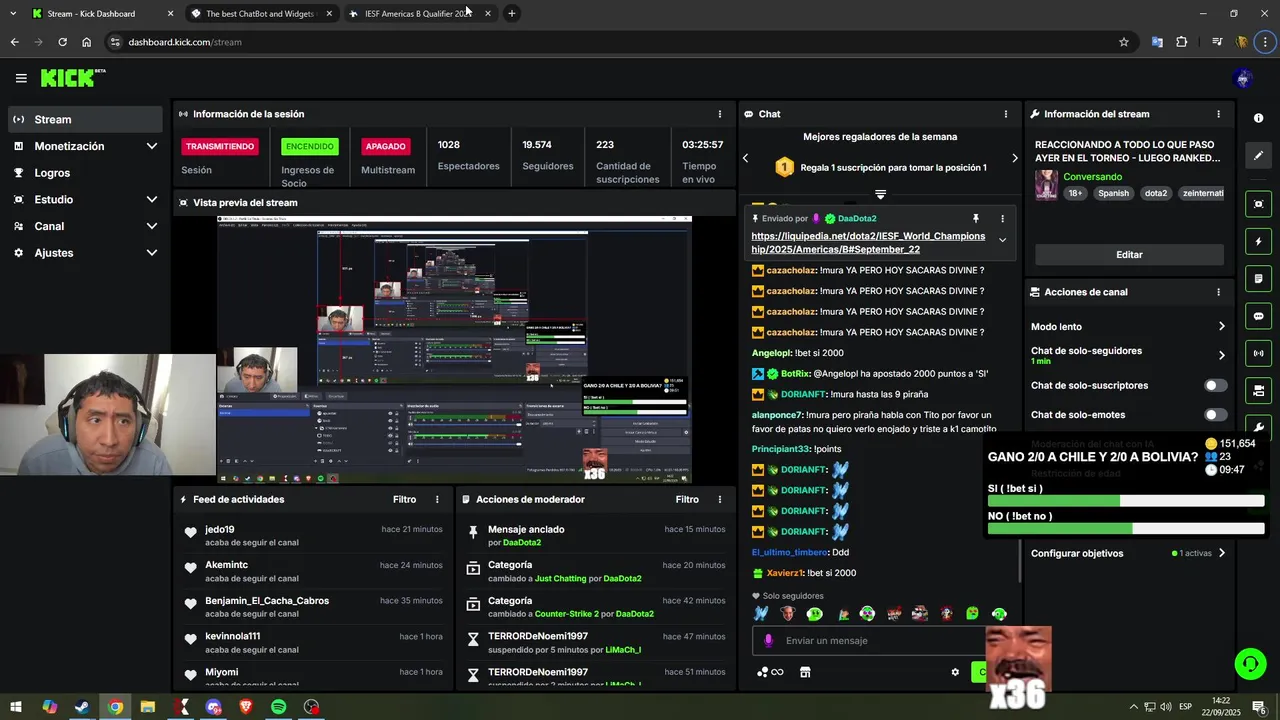Open chat settings gear icon

tap(955, 672)
